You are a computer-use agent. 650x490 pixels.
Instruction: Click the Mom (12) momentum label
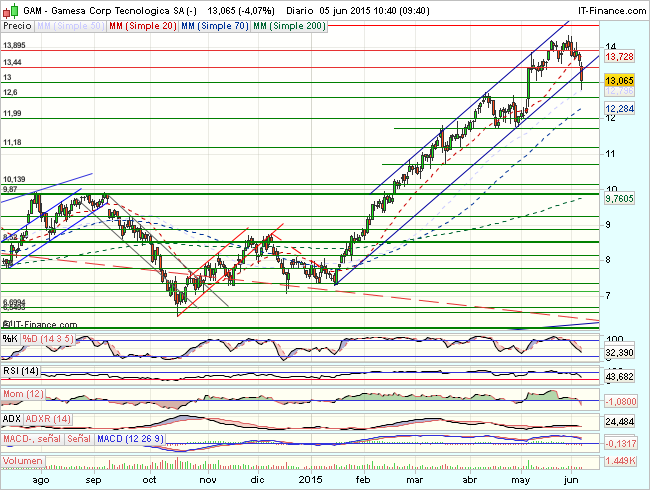tap(22, 395)
